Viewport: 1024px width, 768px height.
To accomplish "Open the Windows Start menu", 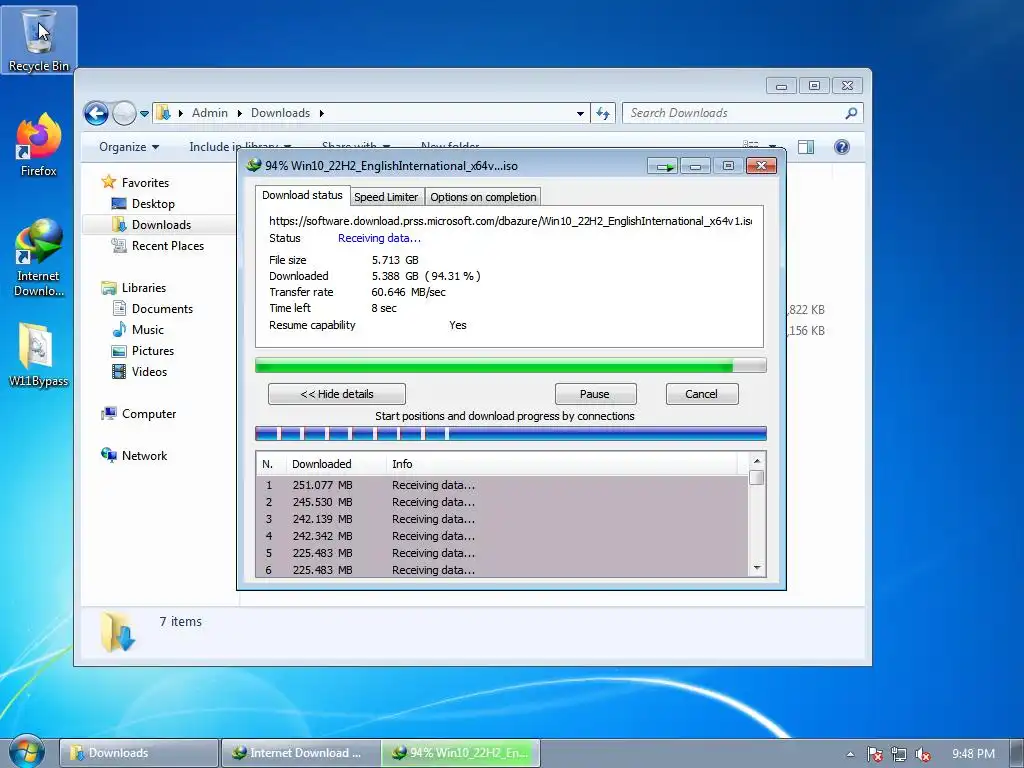I will 26,752.
